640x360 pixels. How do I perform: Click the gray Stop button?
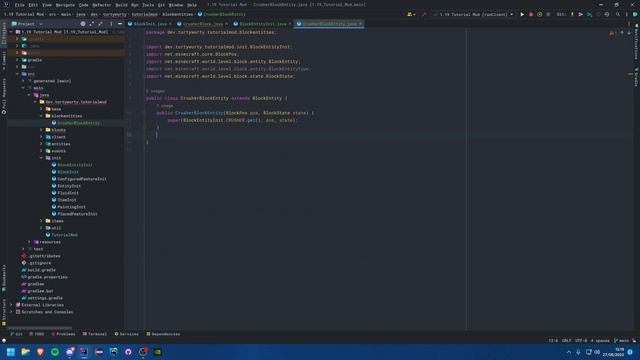tap(548, 14)
